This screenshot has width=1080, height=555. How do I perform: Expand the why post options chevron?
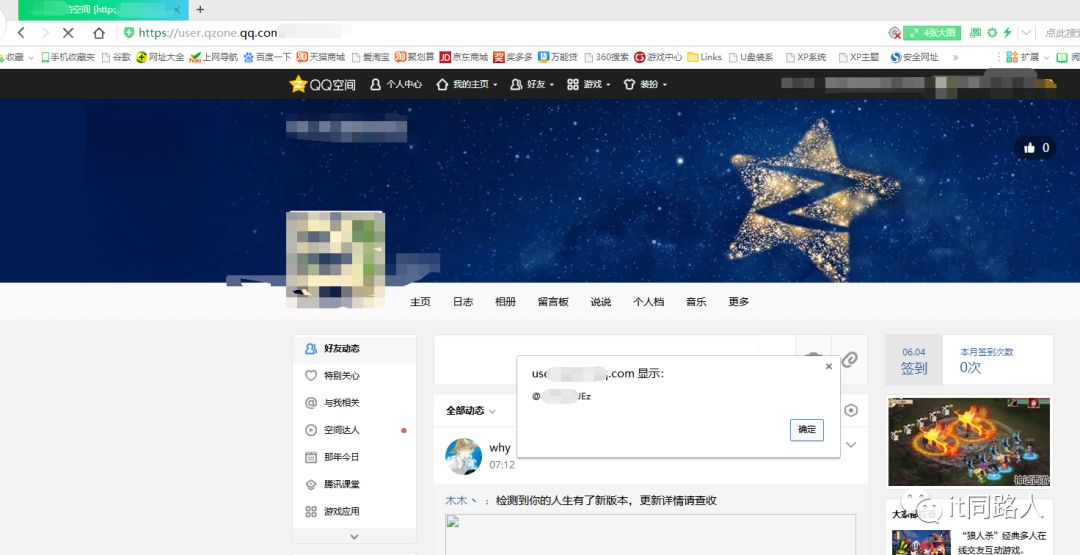click(x=851, y=445)
